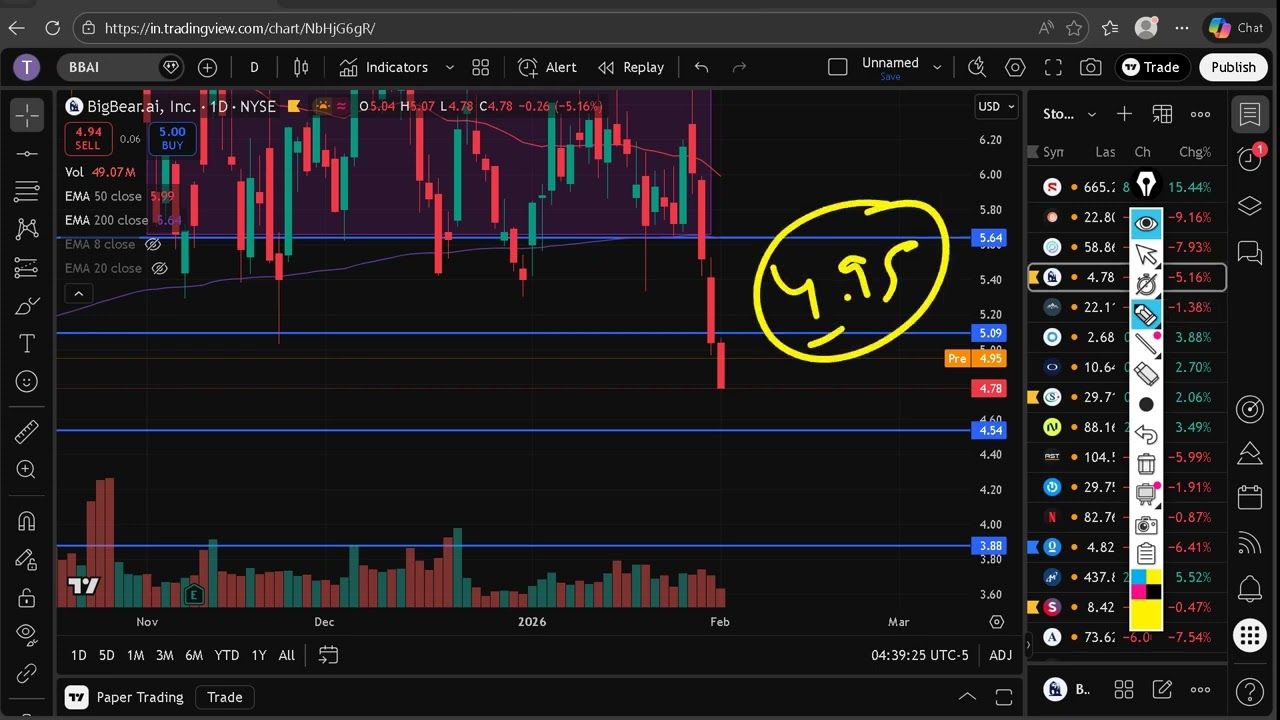Screen dimensions: 1280x720
Task: Open browser Chat Copilot button
Action: tap(1236, 28)
